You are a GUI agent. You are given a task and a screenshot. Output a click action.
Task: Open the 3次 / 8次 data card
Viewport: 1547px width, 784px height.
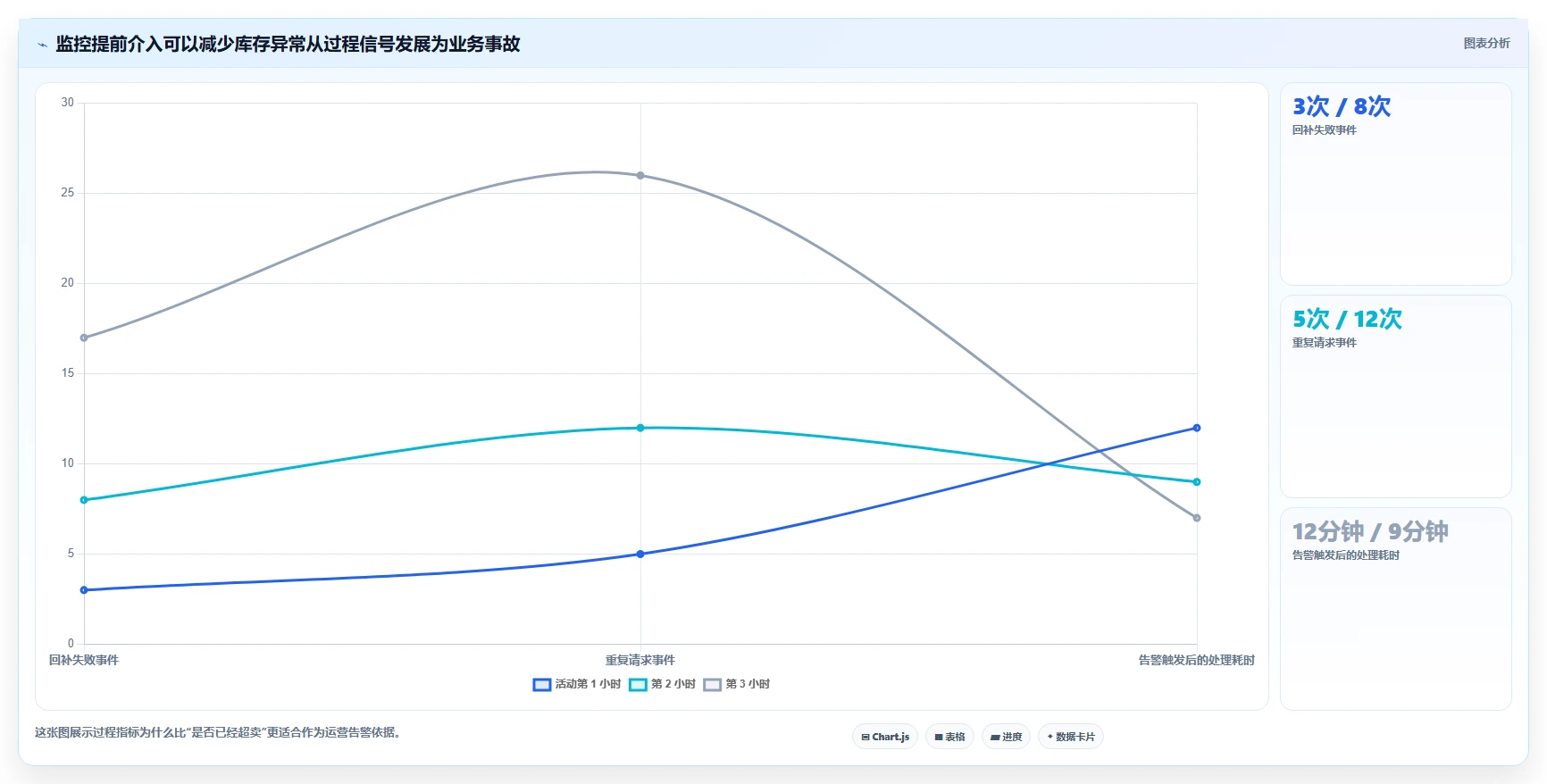click(1395, 184)
